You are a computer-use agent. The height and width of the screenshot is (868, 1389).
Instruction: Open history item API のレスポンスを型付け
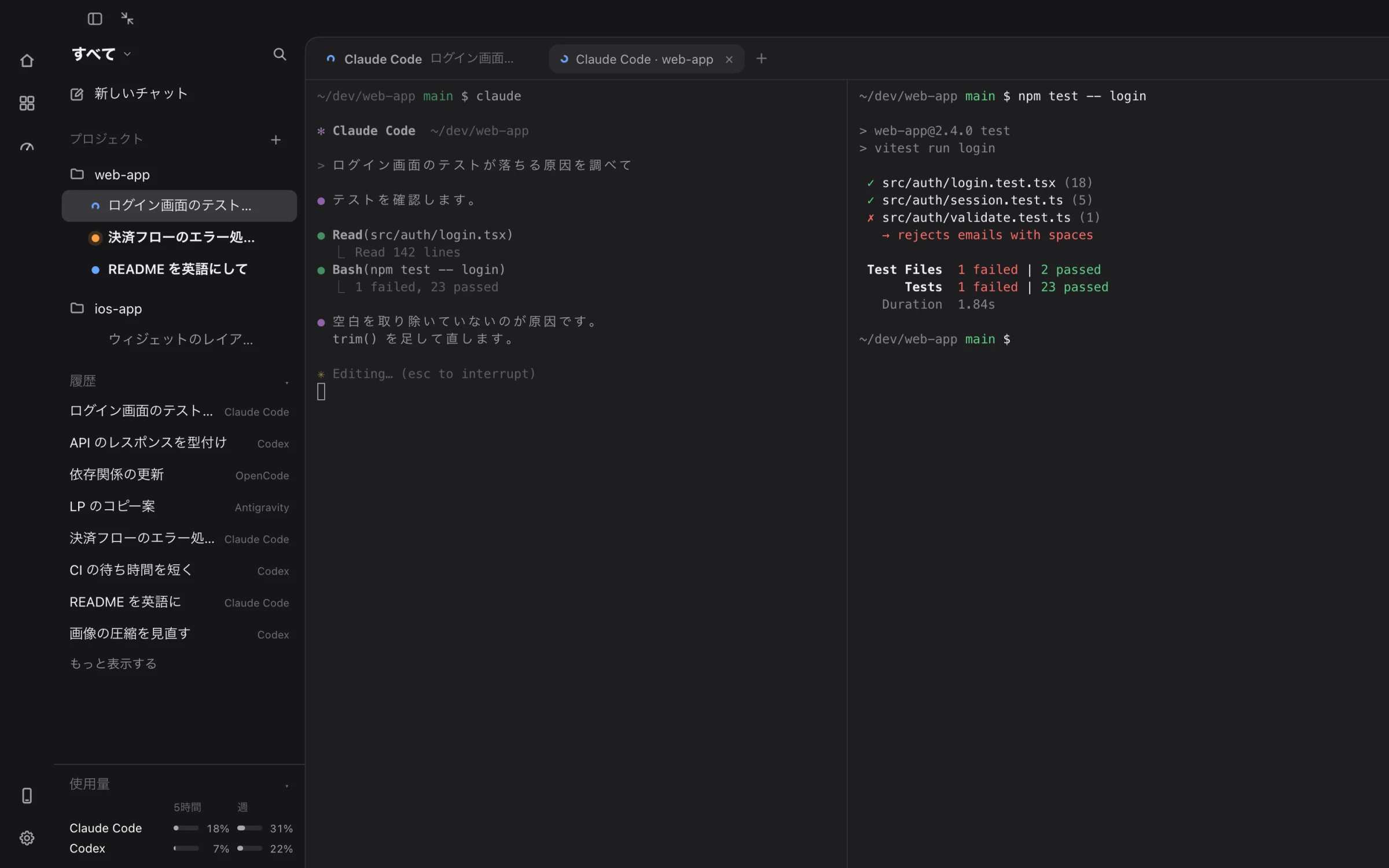(x=179, y=443)
